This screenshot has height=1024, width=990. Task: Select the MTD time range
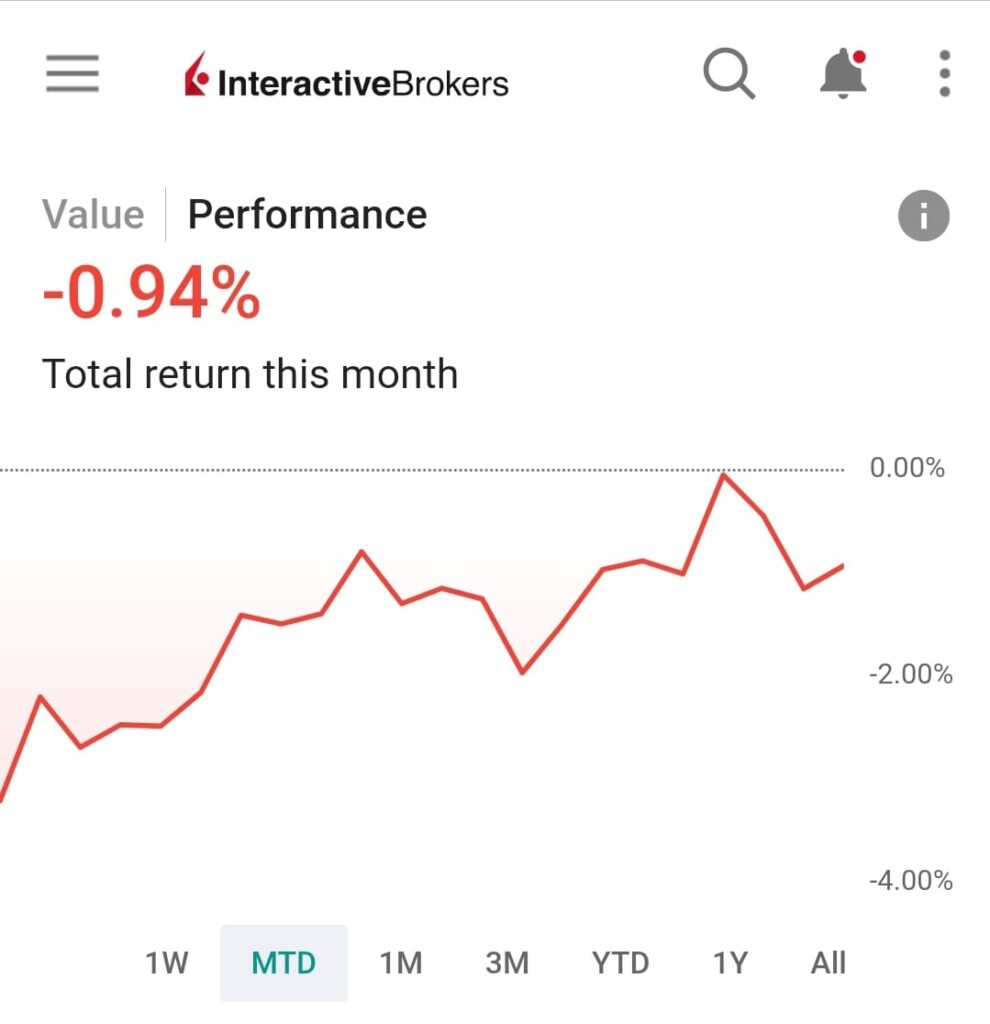coord(284,963)
